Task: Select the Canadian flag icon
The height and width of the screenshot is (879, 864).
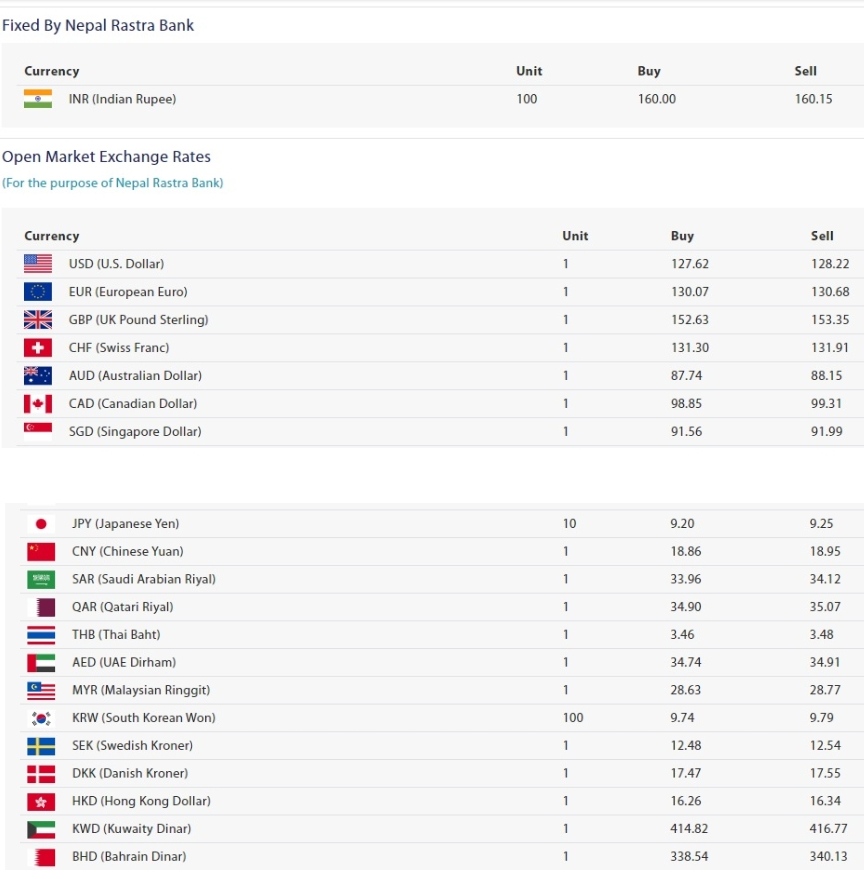Action: (38, 404)
